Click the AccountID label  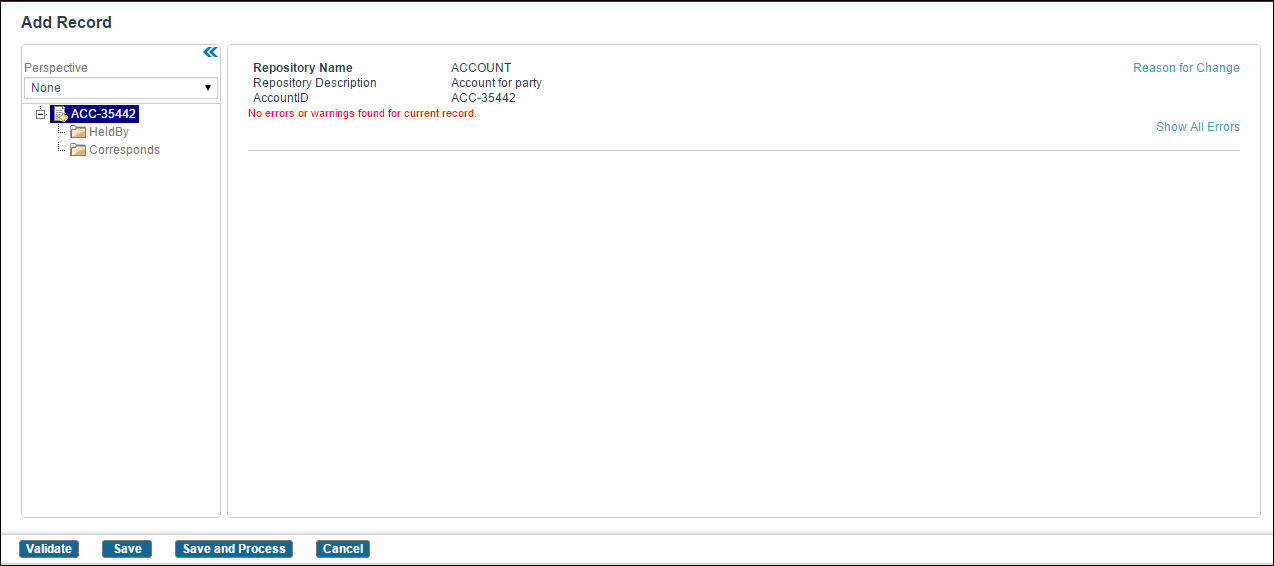[281, 98]
